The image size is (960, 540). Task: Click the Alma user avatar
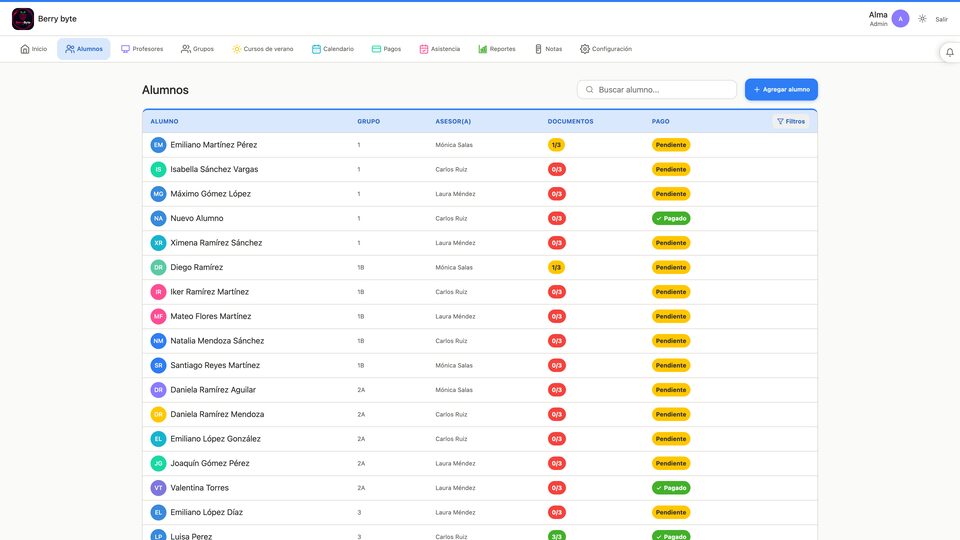click(900, 19)
